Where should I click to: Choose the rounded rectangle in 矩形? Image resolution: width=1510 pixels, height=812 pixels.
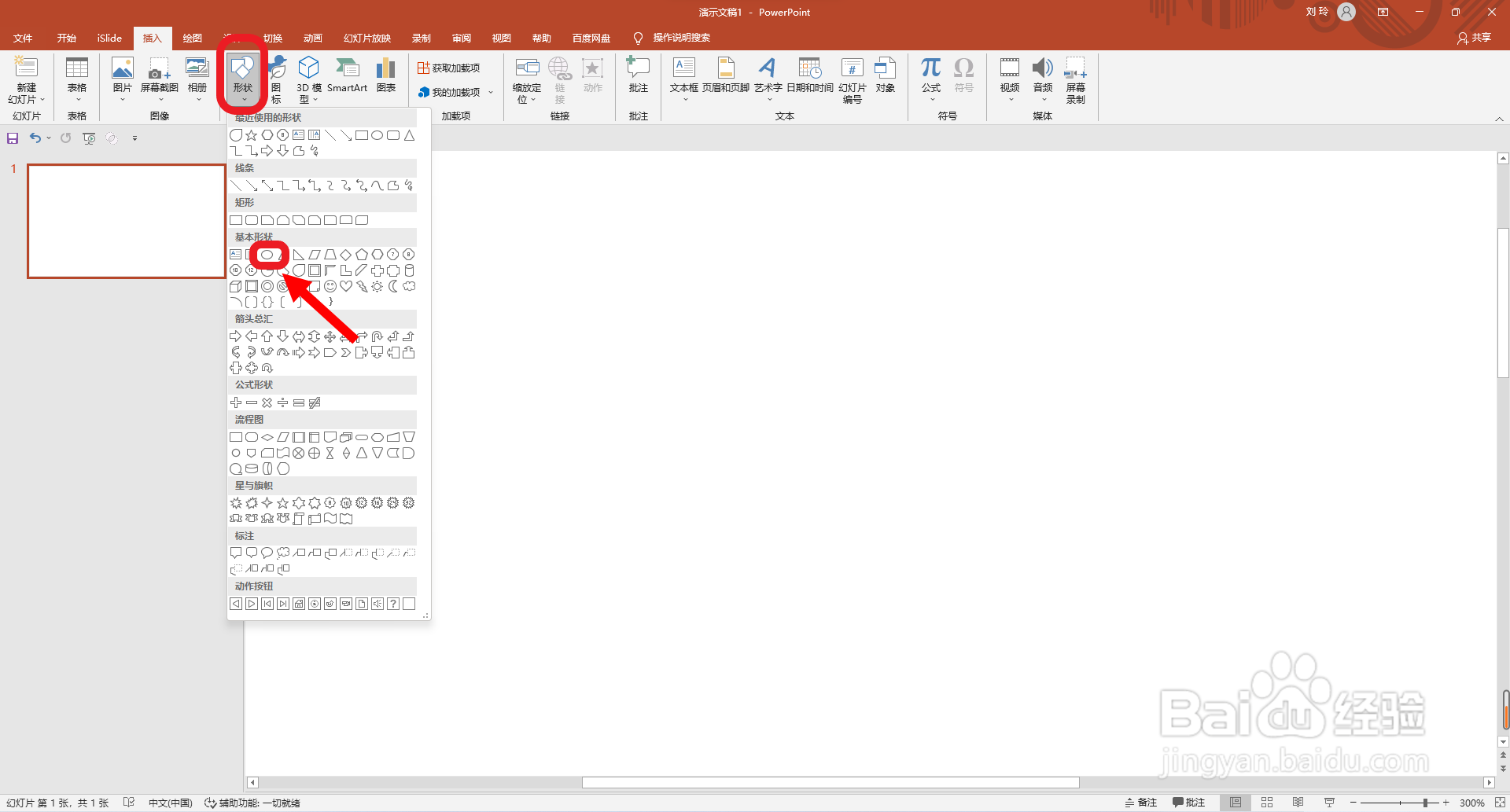coord(252,220)
